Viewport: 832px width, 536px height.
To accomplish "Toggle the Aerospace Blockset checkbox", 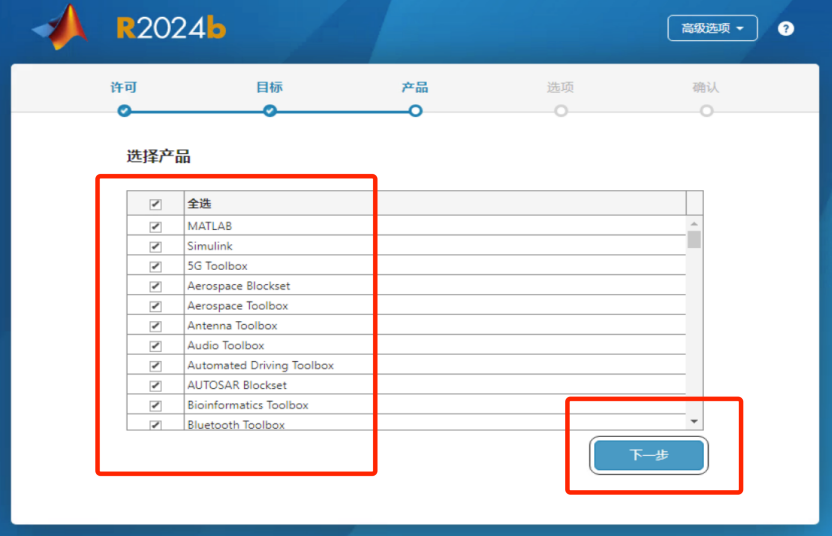I will point(155,286).
